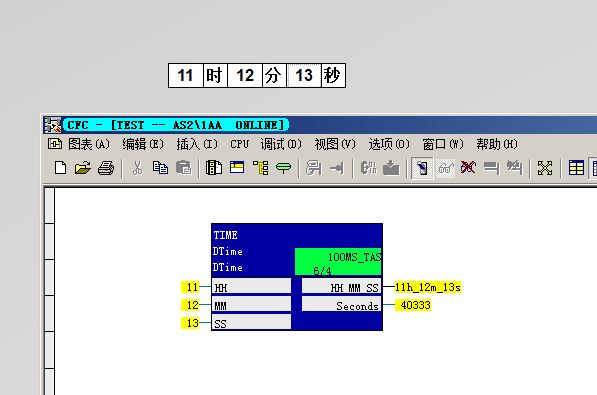The height and width of the screenshot is (395, 597).
Task: Click the yellow fit-to-window arrows icon
Action: [545, 168]
